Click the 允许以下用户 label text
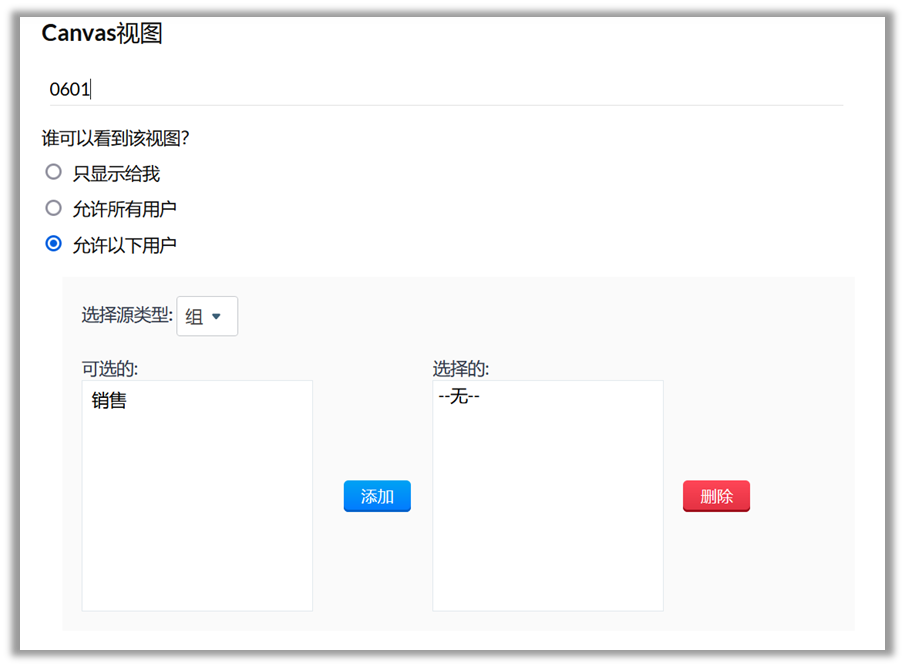905x667 pixels. pyautogui.click(x=125, y=245)
